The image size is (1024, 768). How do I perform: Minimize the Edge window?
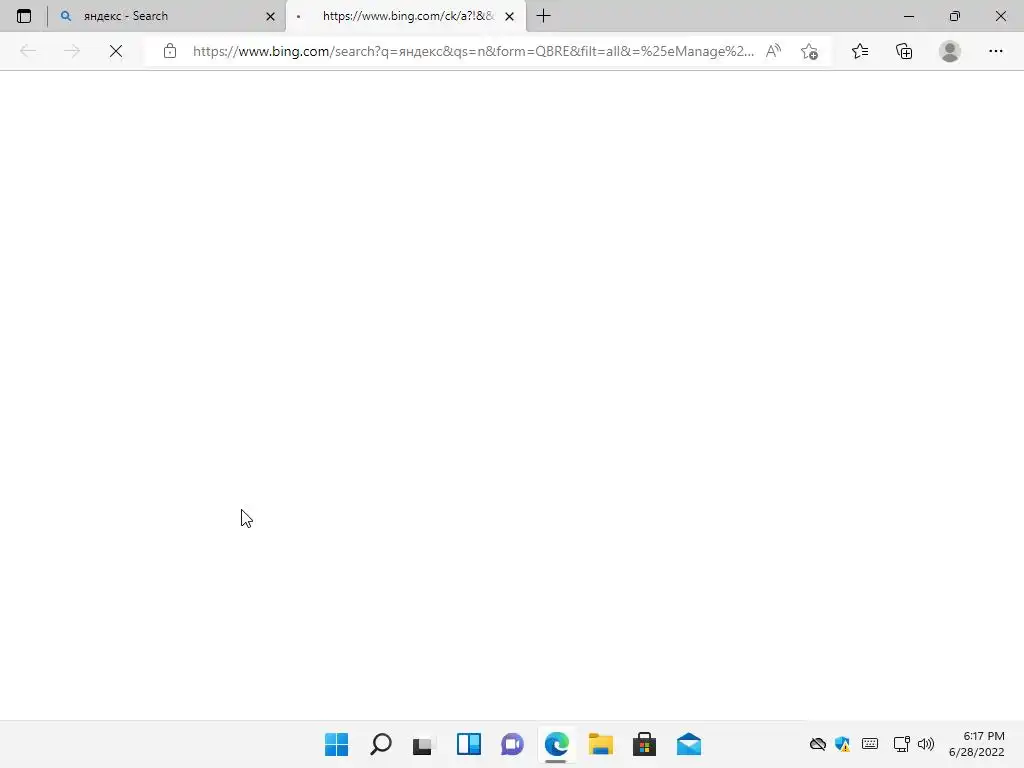[x=908, y=16]
